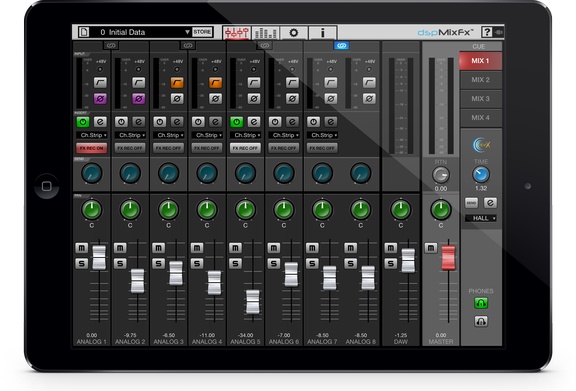Solo the Analog 1 channel
The width and height of the screenshot is (576, 391).
point(82,263)
